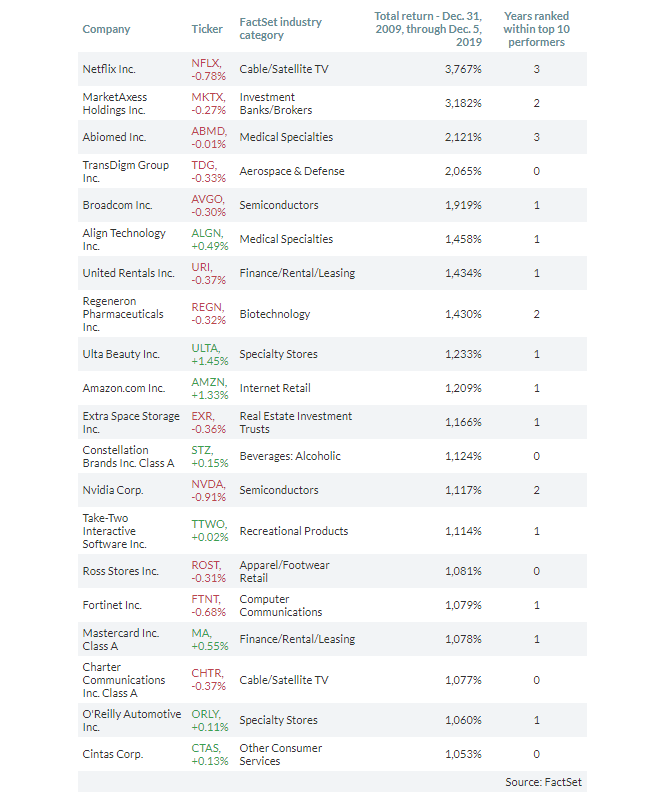Click the TDG ticker link
Viewport: 661px width, 795px height.
point(203,165)
